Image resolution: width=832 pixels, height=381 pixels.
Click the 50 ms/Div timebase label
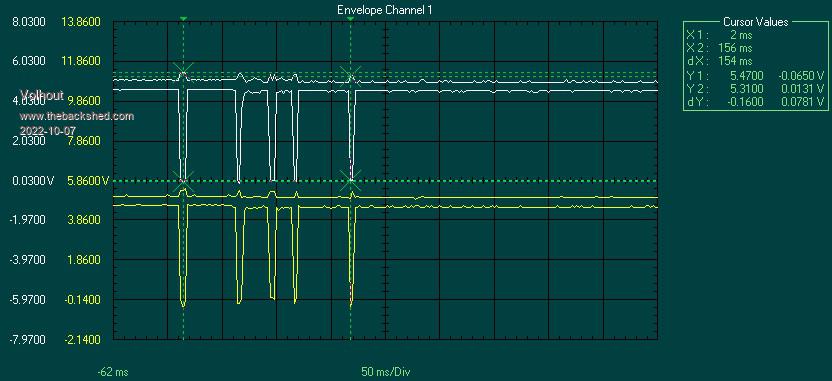(386, 372)
